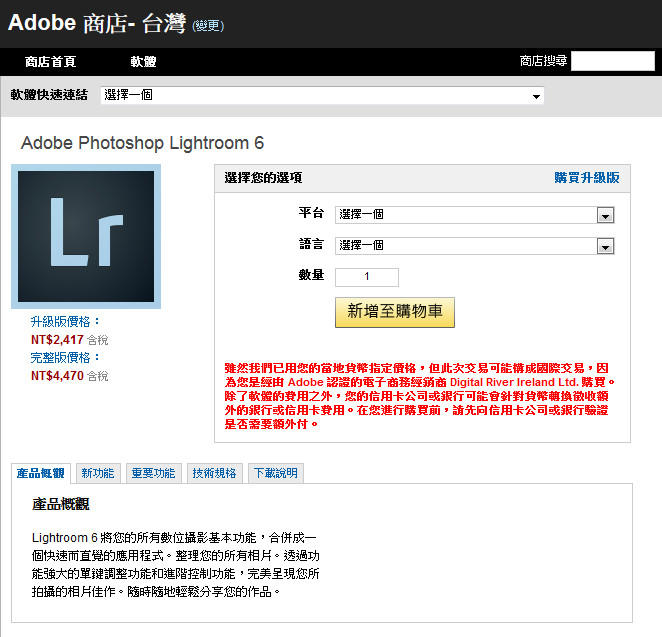Open the 軟體快速連結 dropdown

click(x=322, y=95)
